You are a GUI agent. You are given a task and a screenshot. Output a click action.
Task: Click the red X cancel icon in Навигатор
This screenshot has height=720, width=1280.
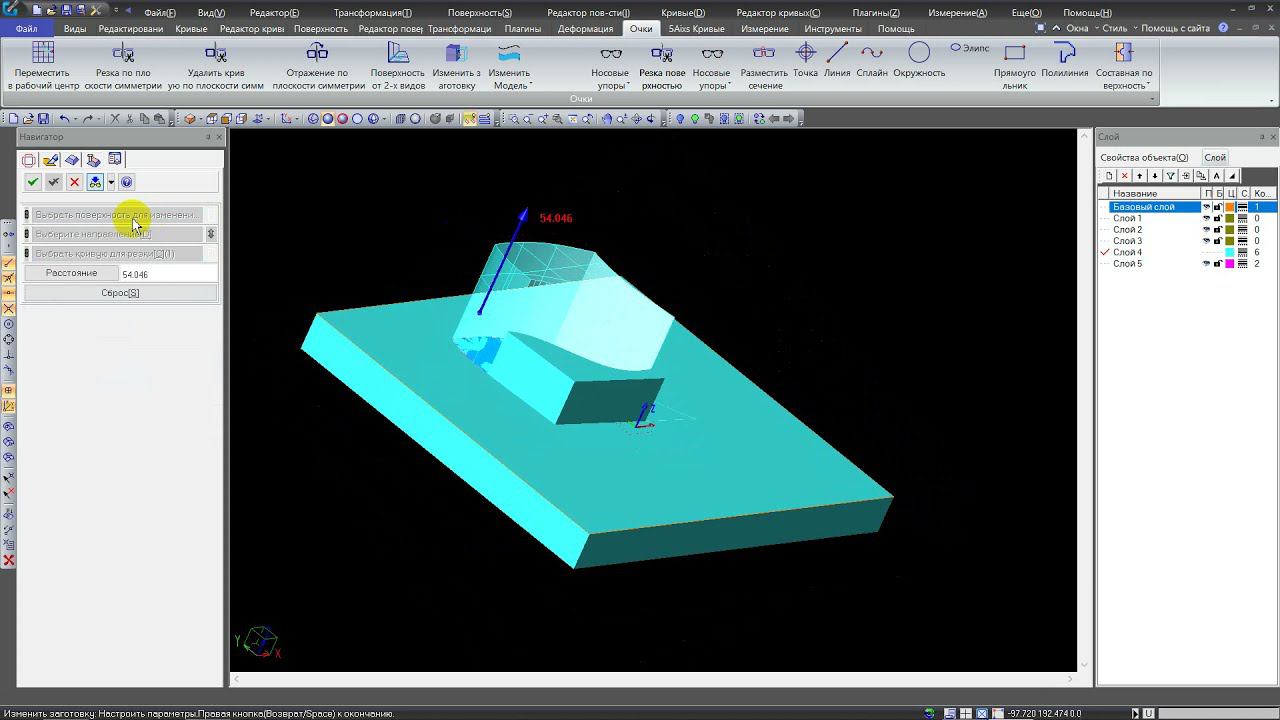point(74,182)
